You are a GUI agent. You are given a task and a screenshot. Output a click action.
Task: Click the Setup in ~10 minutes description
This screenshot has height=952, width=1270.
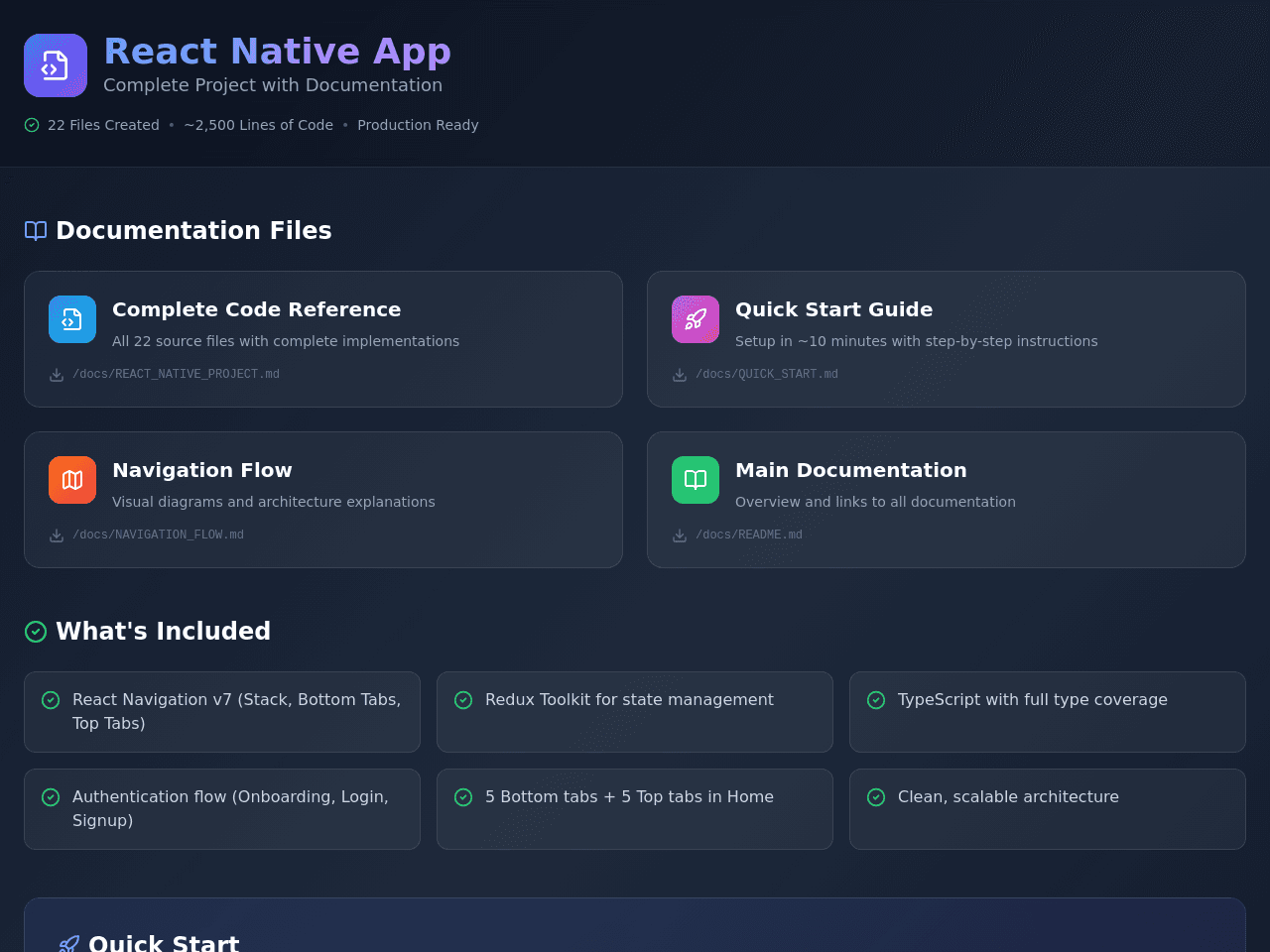(x=917, y=341)
